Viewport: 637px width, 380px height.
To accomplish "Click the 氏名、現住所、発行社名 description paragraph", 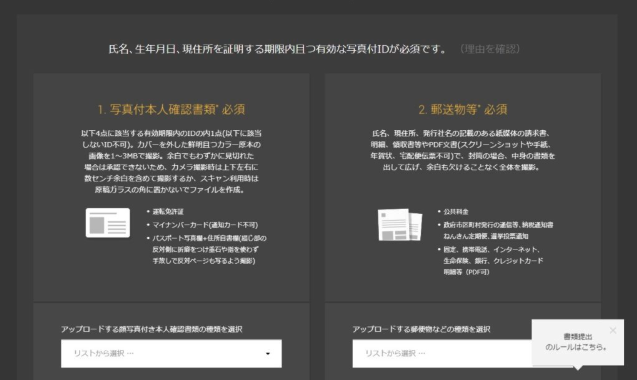I will [463, 150].
